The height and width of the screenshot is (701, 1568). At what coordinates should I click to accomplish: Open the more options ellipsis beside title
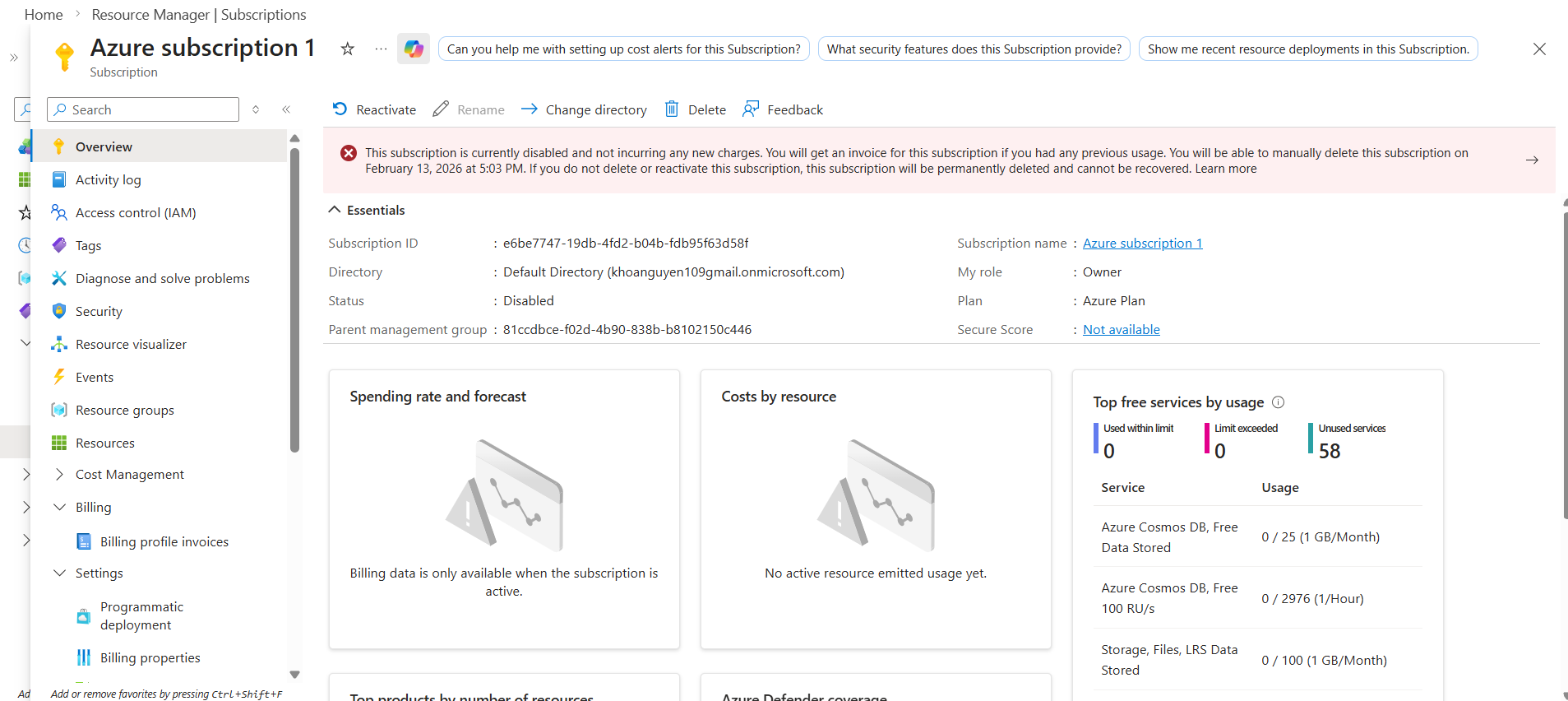pos(381,49)
